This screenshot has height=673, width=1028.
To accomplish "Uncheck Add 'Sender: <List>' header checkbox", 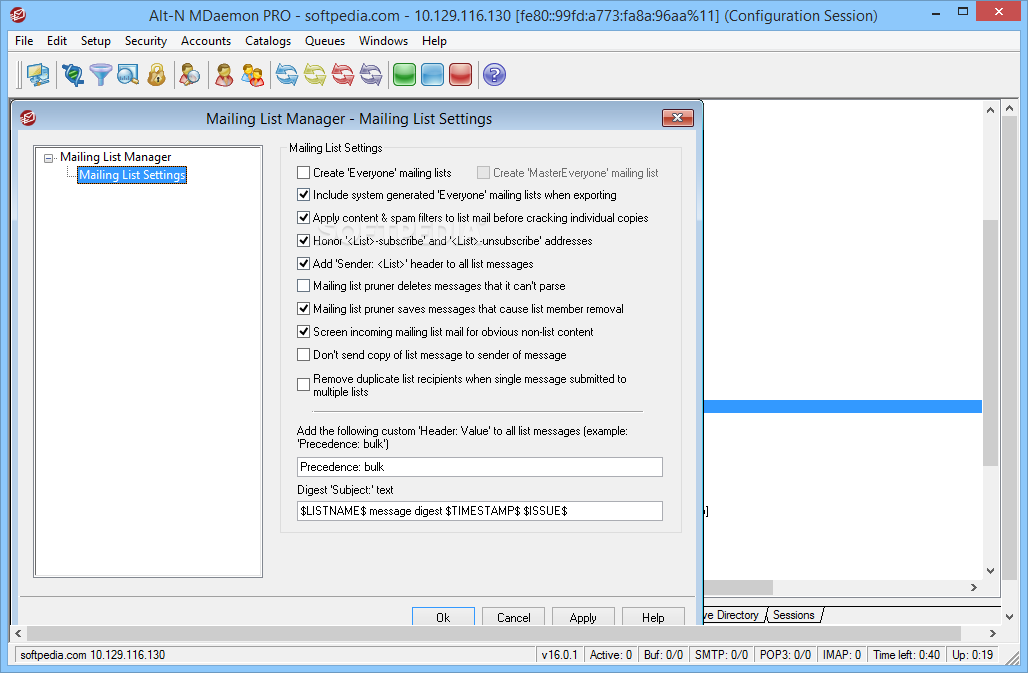I will point(304,263).
